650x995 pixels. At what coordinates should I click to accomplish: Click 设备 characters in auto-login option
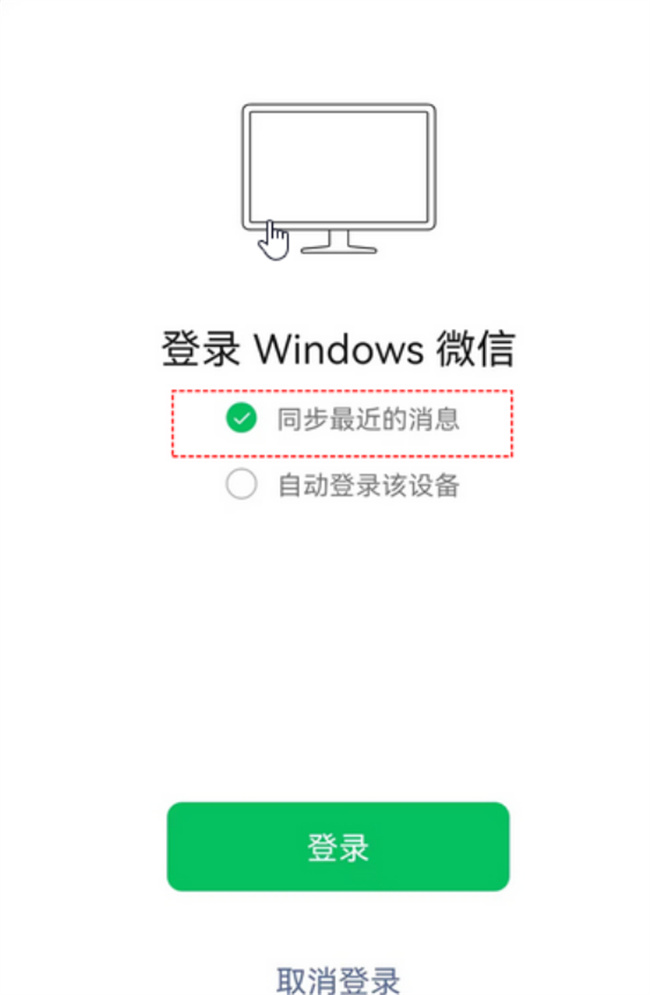tap(434, 485)
